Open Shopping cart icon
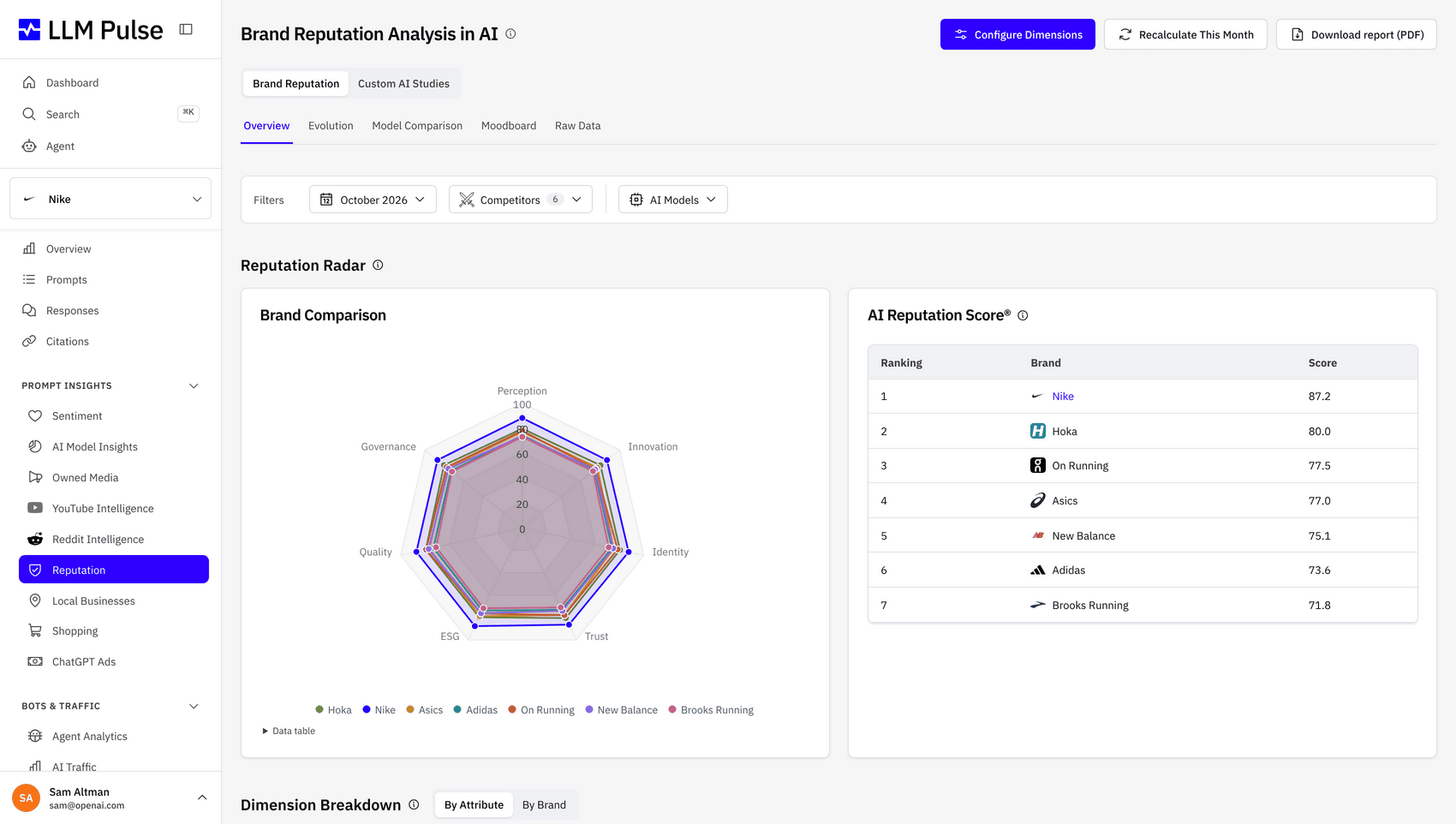The image size is (1456, 824). (x=35, y=630)
